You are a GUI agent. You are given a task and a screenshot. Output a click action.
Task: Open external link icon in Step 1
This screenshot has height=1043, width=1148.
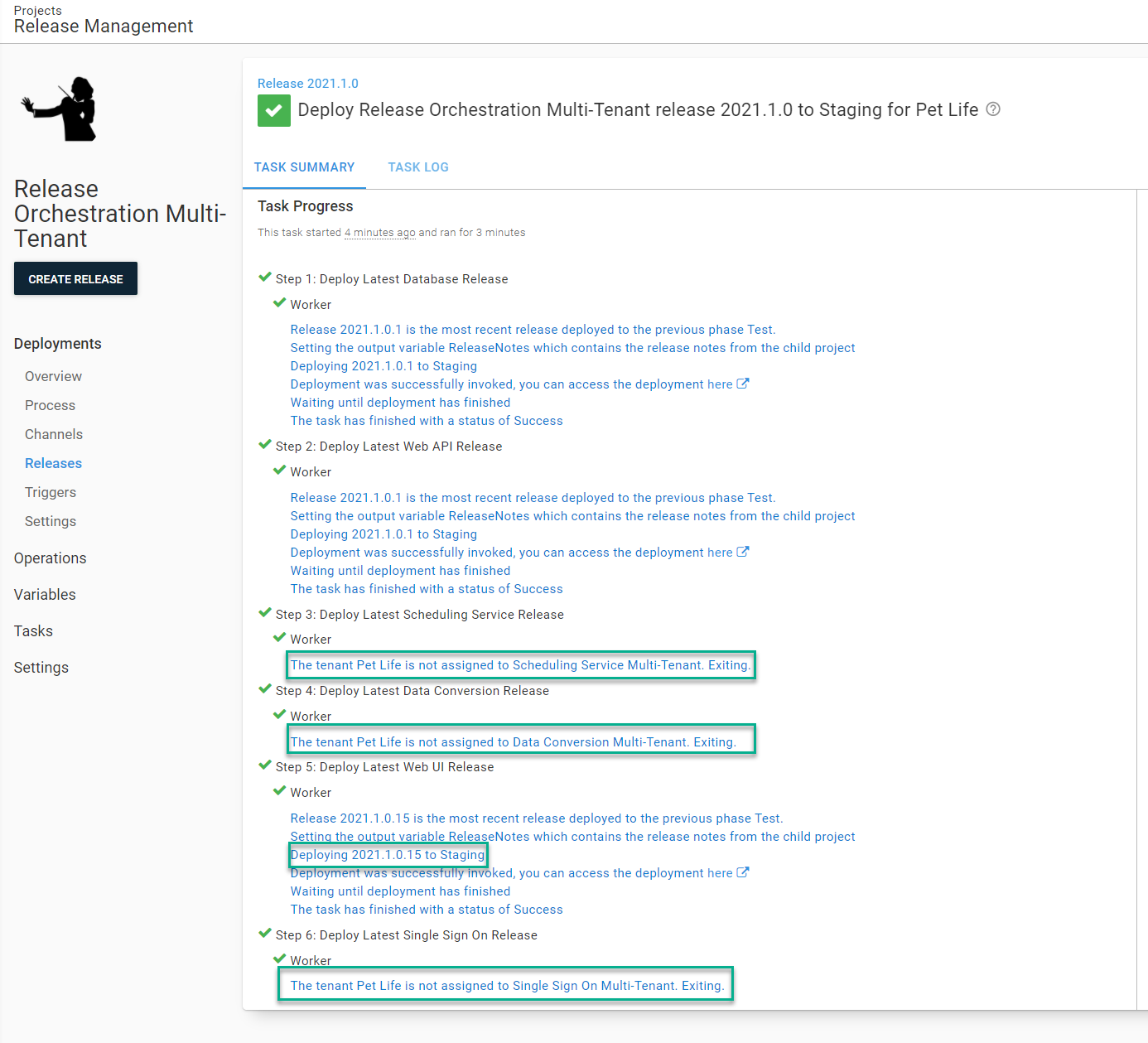pyautogui.click(x=743, y=384)
